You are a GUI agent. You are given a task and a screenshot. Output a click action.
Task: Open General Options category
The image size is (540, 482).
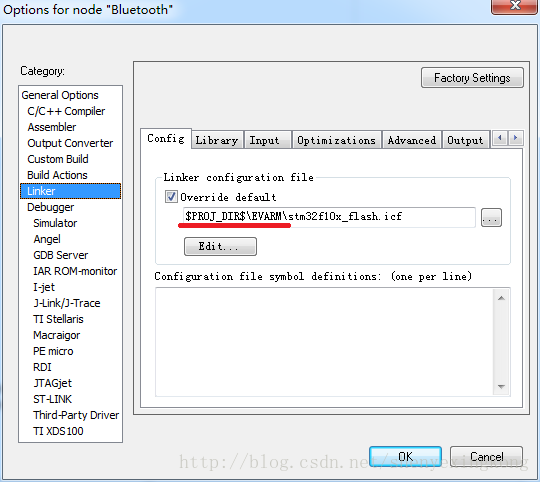60,95
